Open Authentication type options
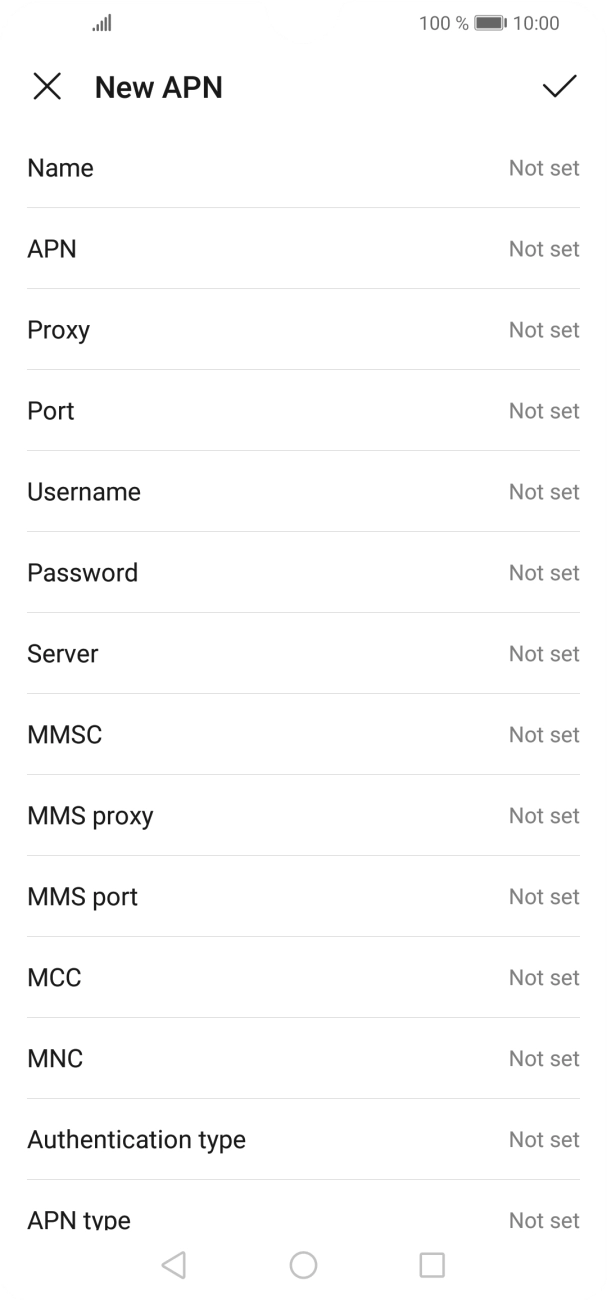 click(x=303, y=1140)
